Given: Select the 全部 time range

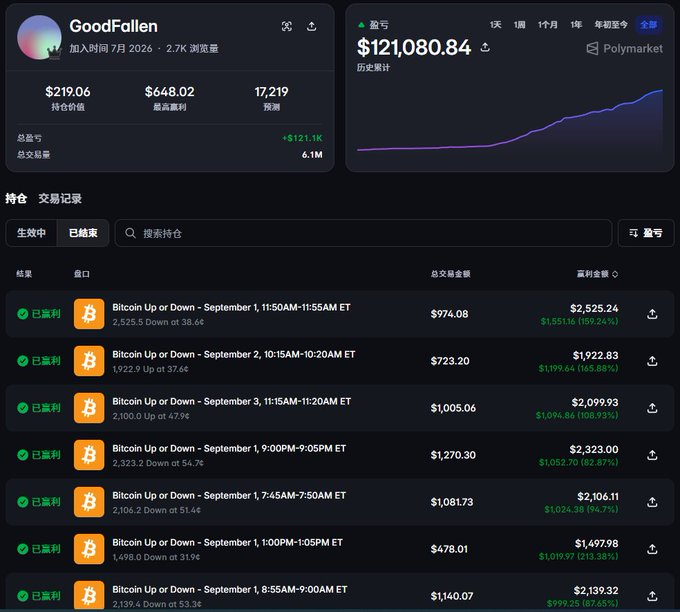Looking at the screenshot, I should (x=649, y=25).
